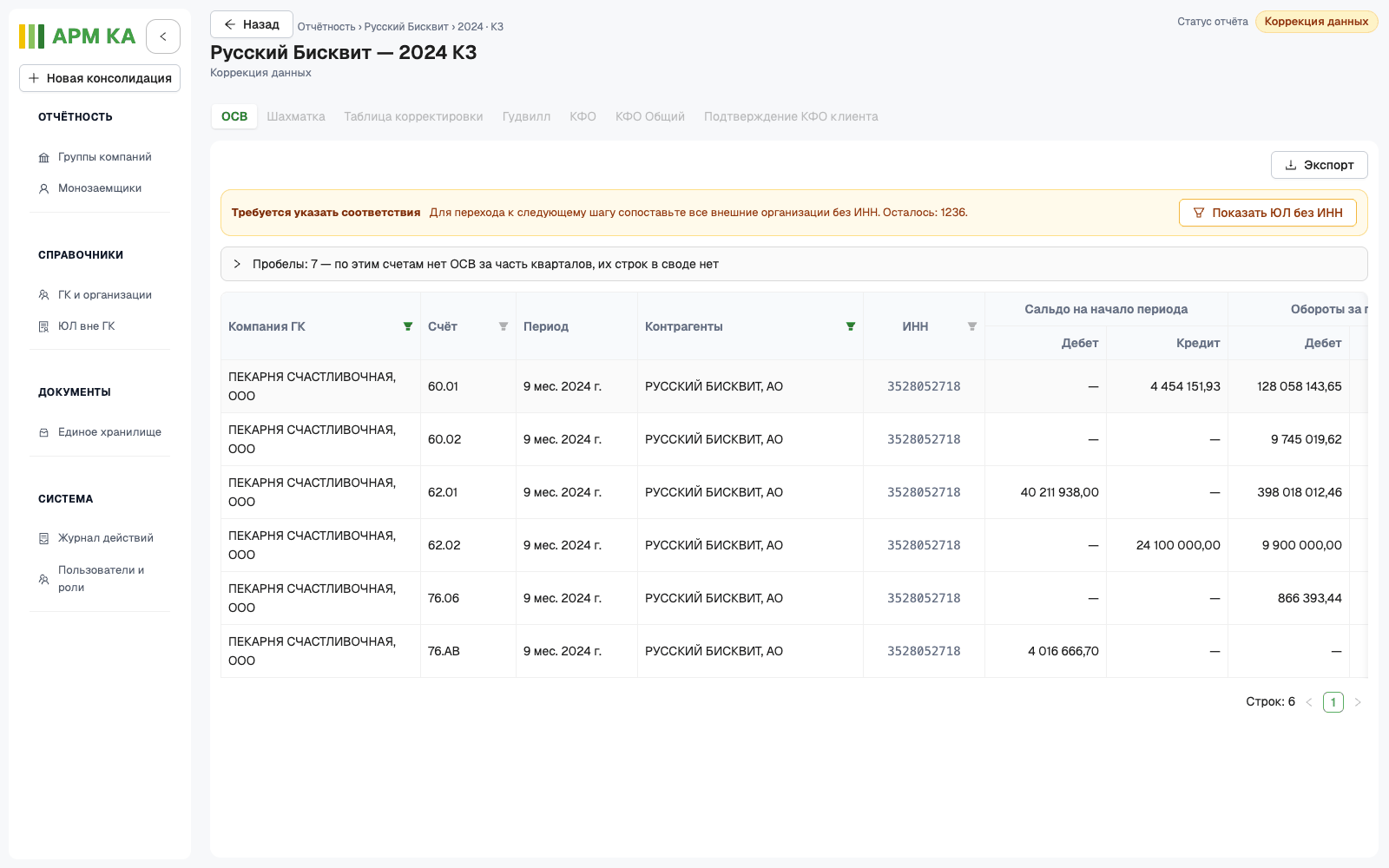Open the Таблица корректировки tab
This screenshot has width=1389, height=868.
pos(413,116)
